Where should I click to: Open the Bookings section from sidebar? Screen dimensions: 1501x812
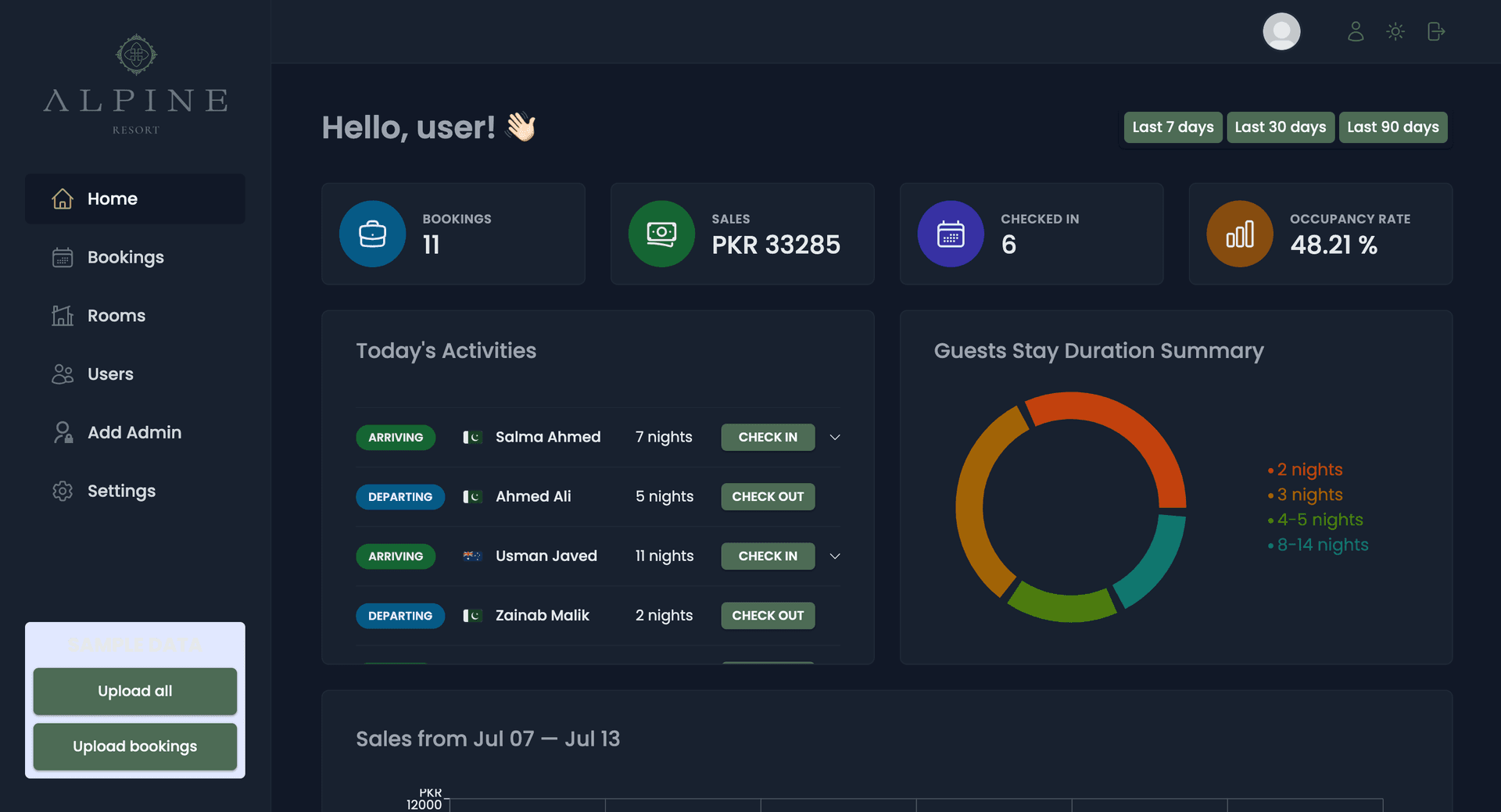(x=125, y=256)
